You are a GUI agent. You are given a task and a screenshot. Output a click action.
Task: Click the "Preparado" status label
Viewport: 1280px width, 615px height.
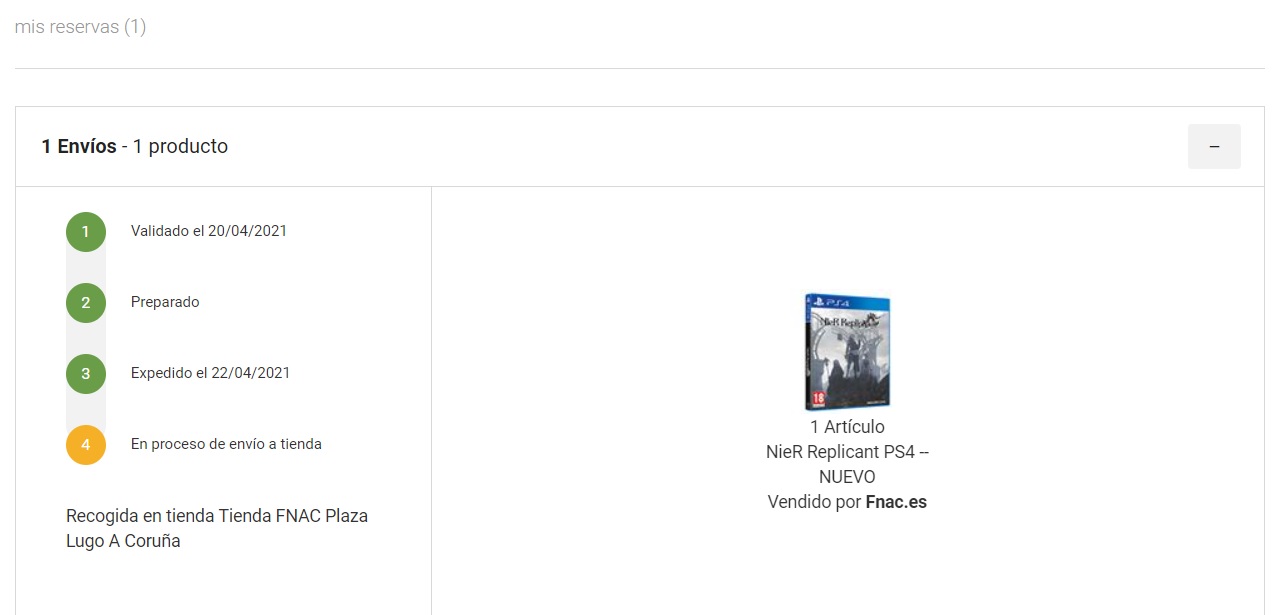point(165,302)
